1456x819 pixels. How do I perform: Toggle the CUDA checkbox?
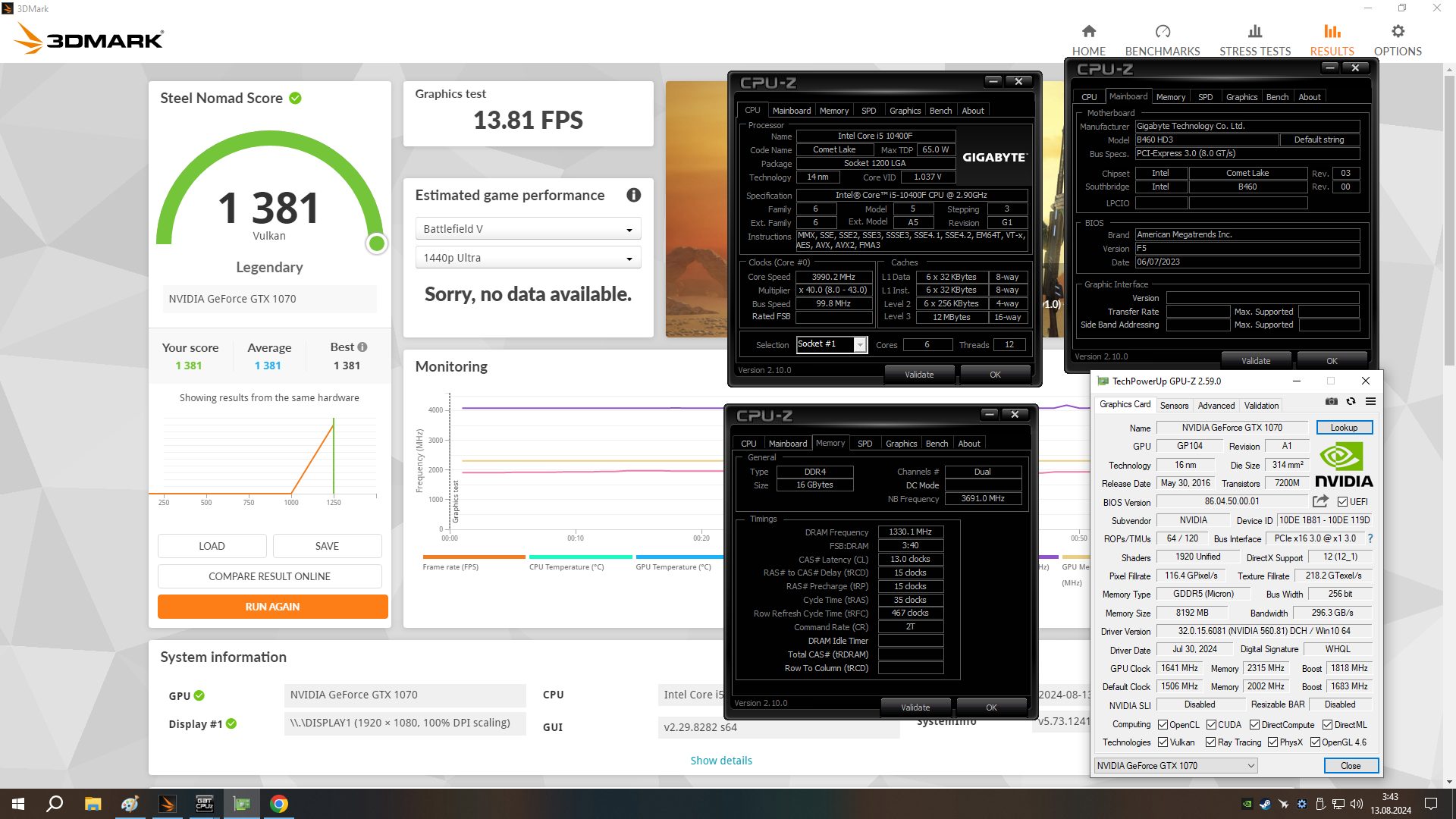pos(1211,725)
